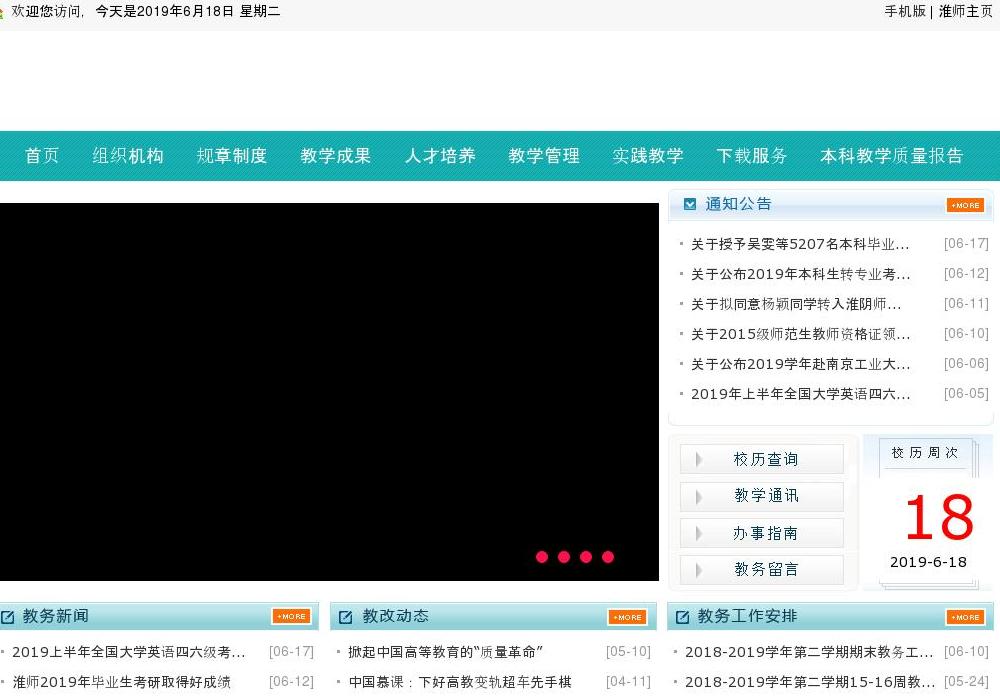Click arrow icon on 教学通讯 button
Screen dimensions: 1000x700
(699, 497)
